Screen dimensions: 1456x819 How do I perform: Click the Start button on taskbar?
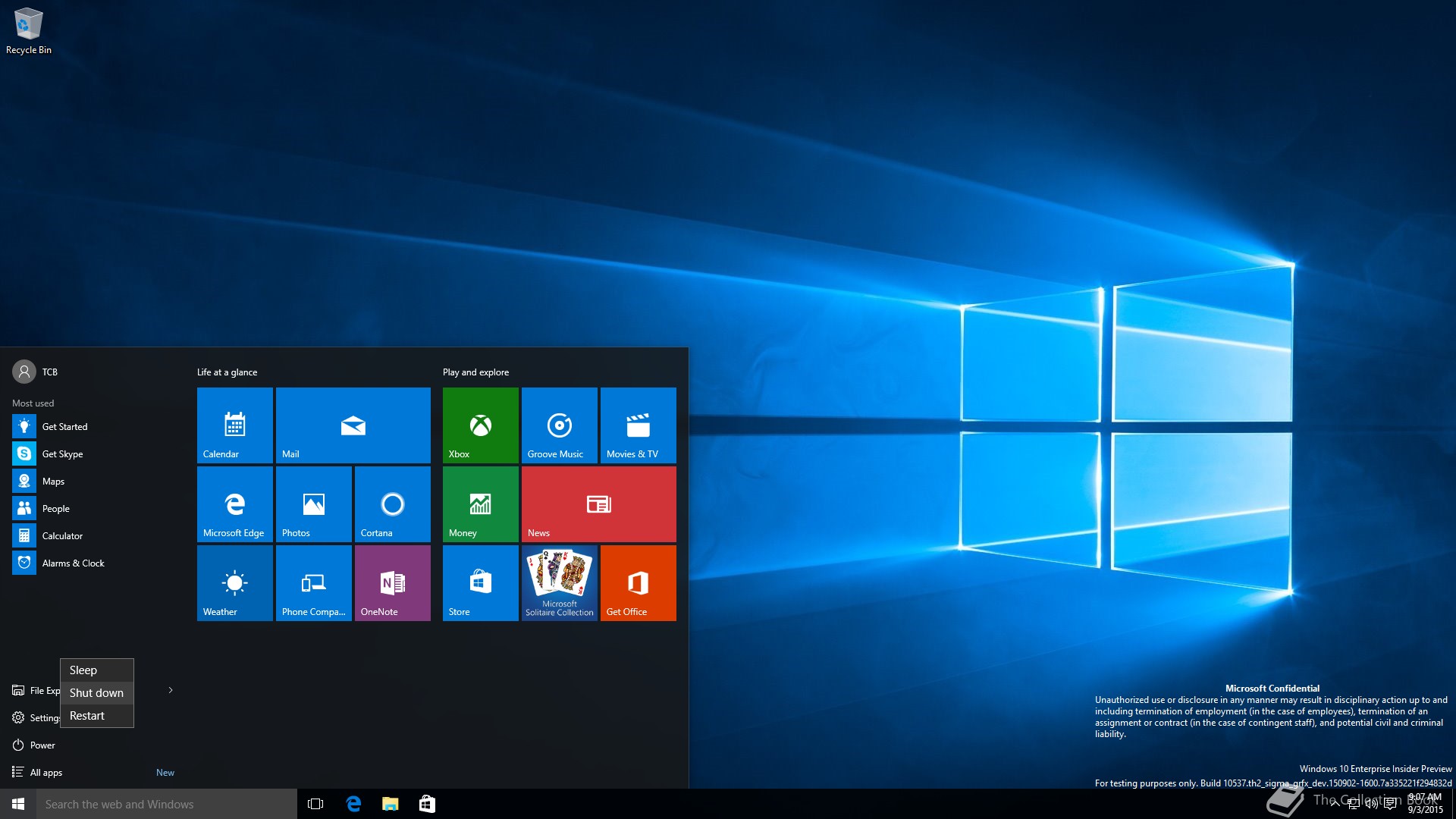pos(18,804)
